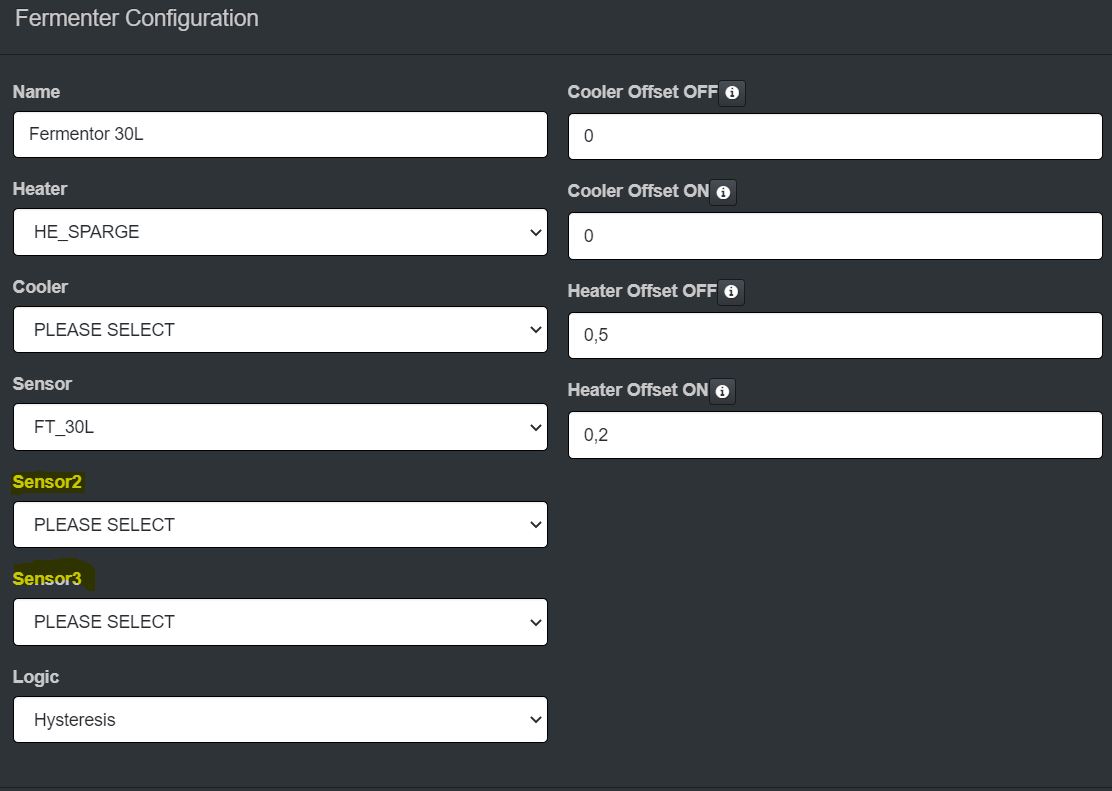Click the Name field label
The height and width of the screenshot is (791, 1112).
(x=36, y=92)
